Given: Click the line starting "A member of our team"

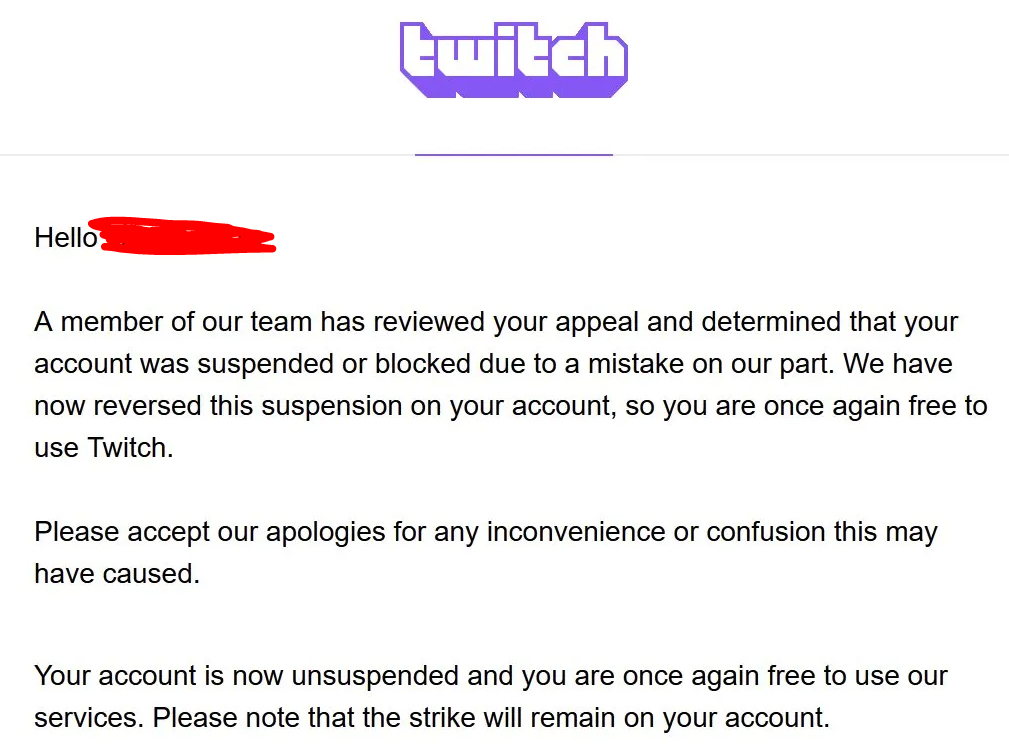Looking at the screenshot, I should 496,323.
